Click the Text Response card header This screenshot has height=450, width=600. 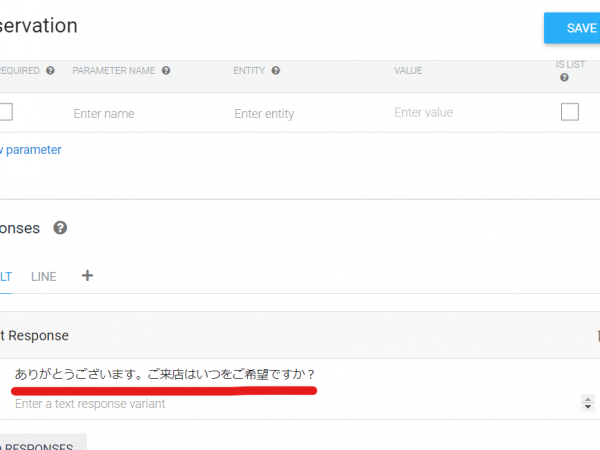300,335
